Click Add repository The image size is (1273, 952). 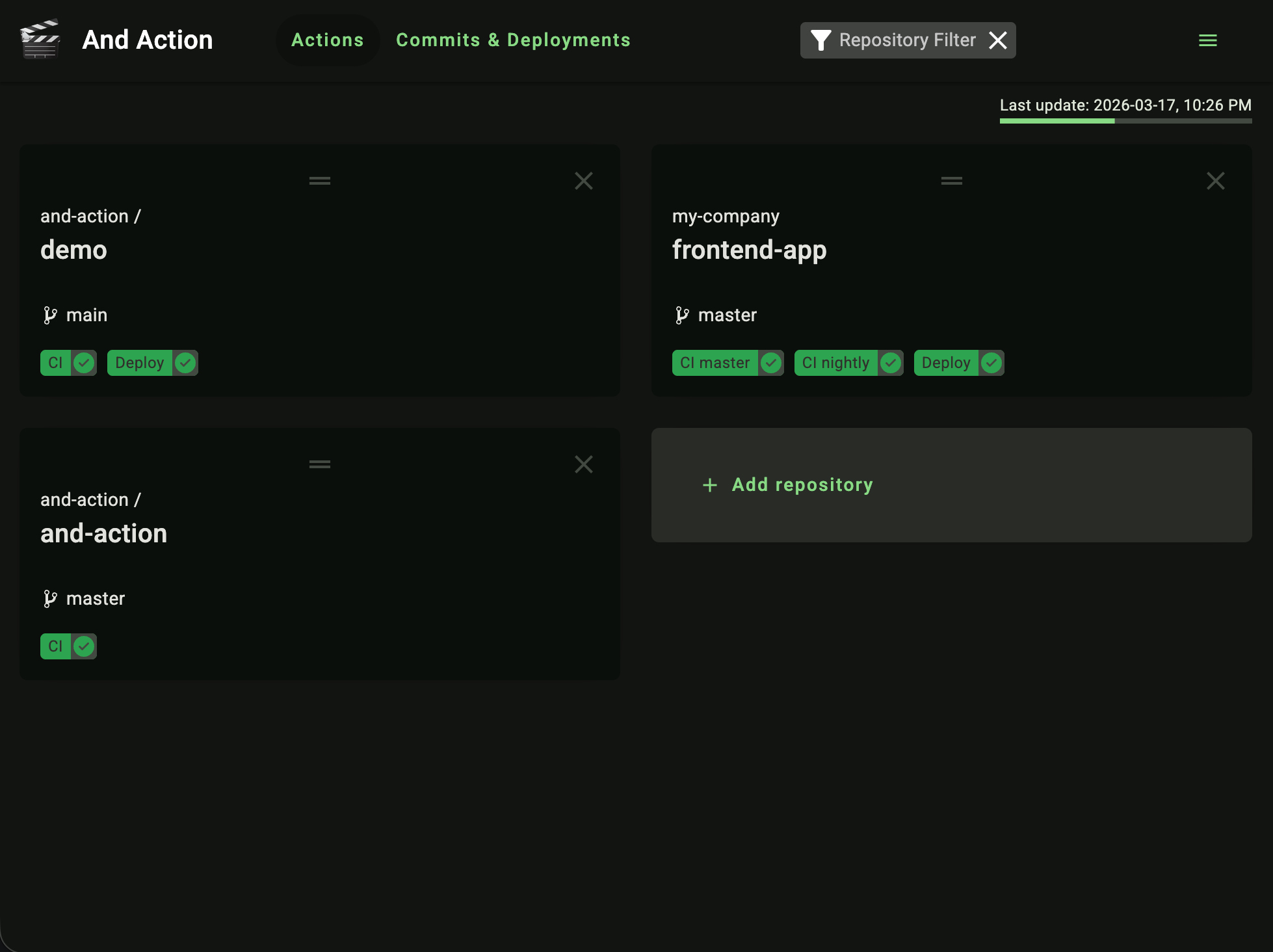788,485
